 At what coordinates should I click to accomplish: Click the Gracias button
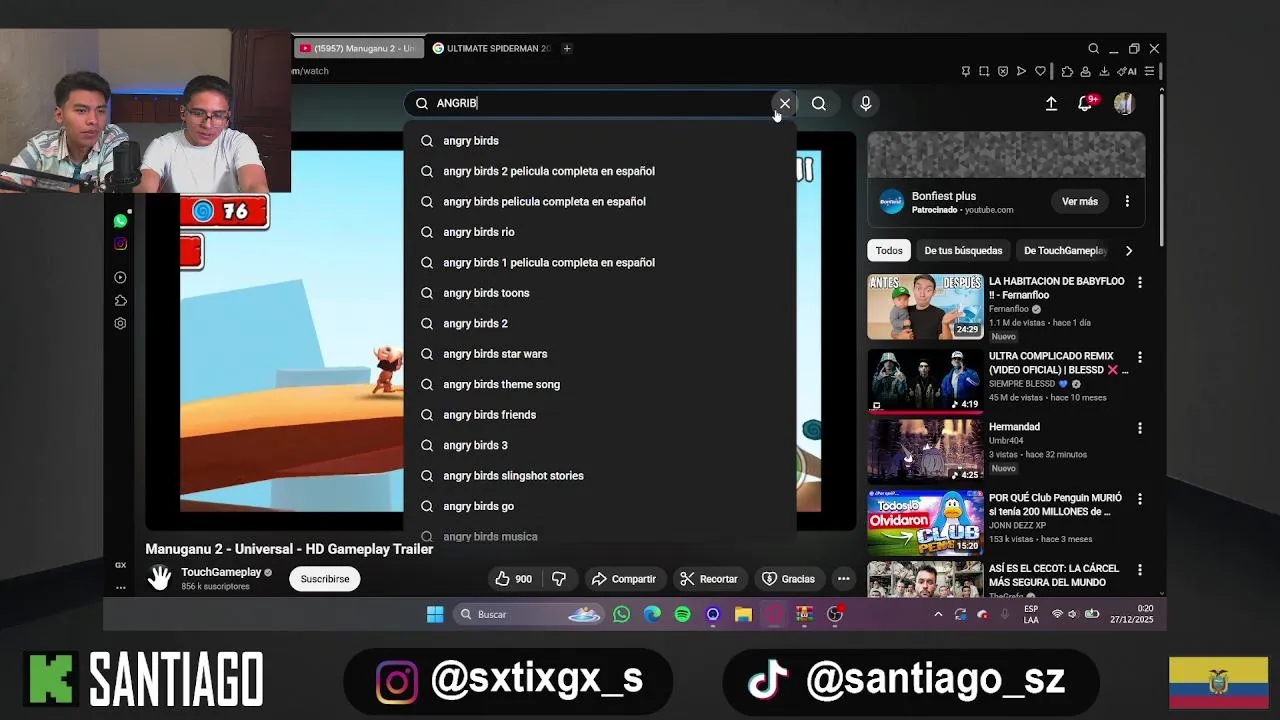(789, 579)
